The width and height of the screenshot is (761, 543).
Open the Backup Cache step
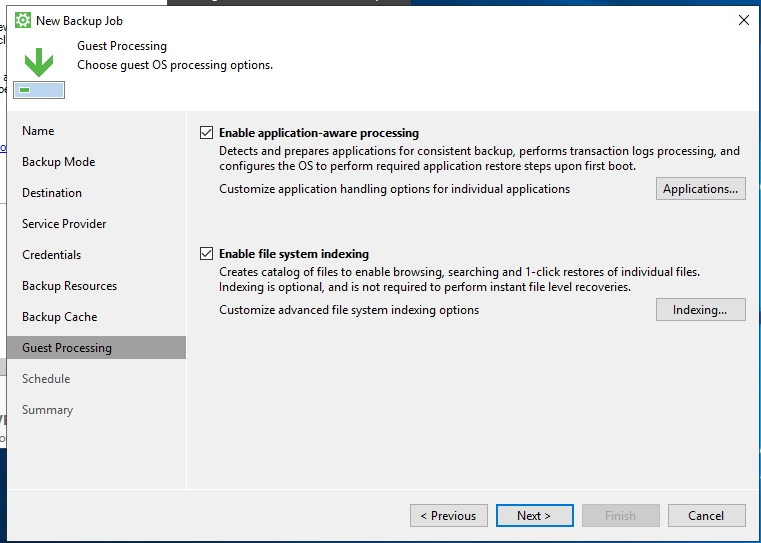[x=59, y=317]
